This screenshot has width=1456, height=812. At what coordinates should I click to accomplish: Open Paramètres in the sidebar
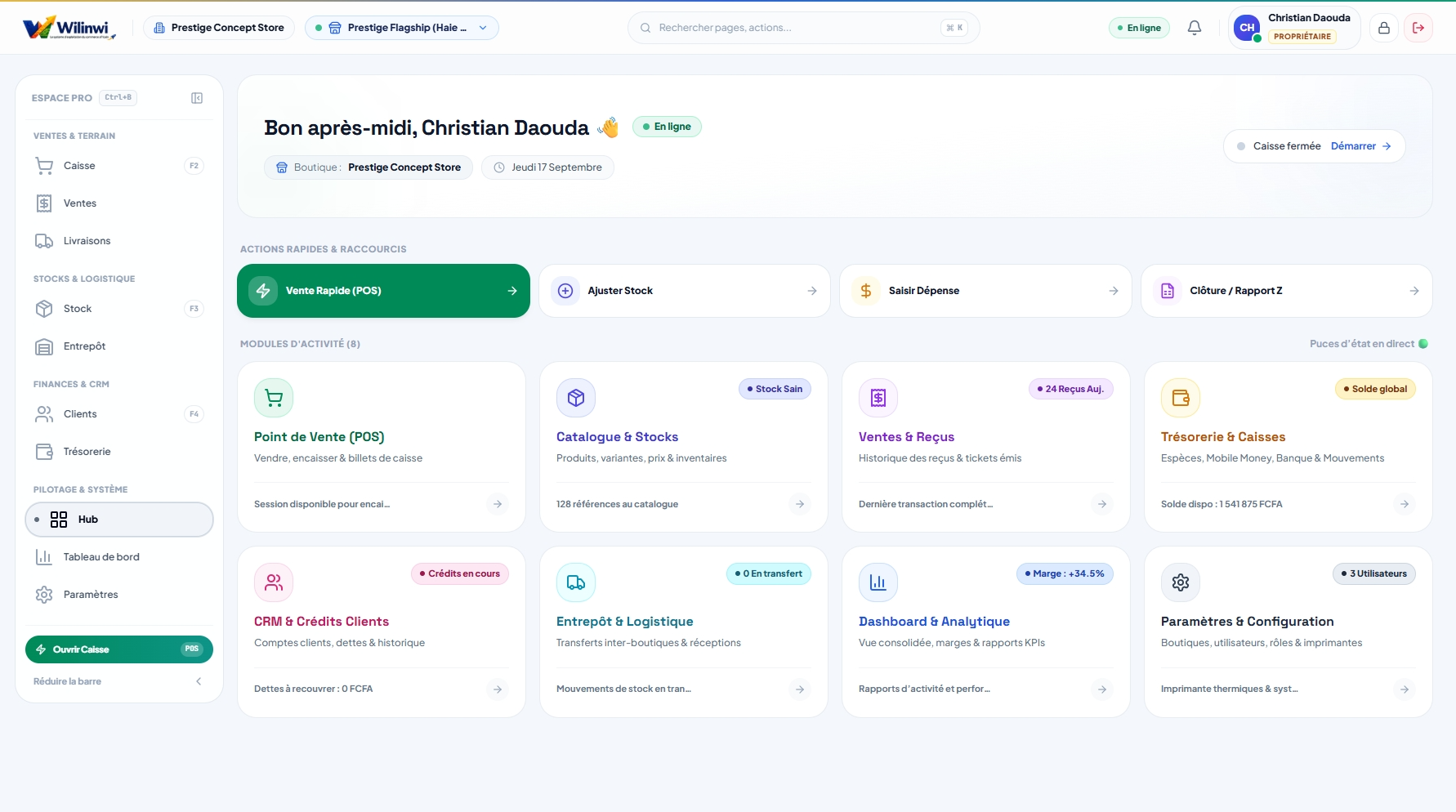click(119, 595)
